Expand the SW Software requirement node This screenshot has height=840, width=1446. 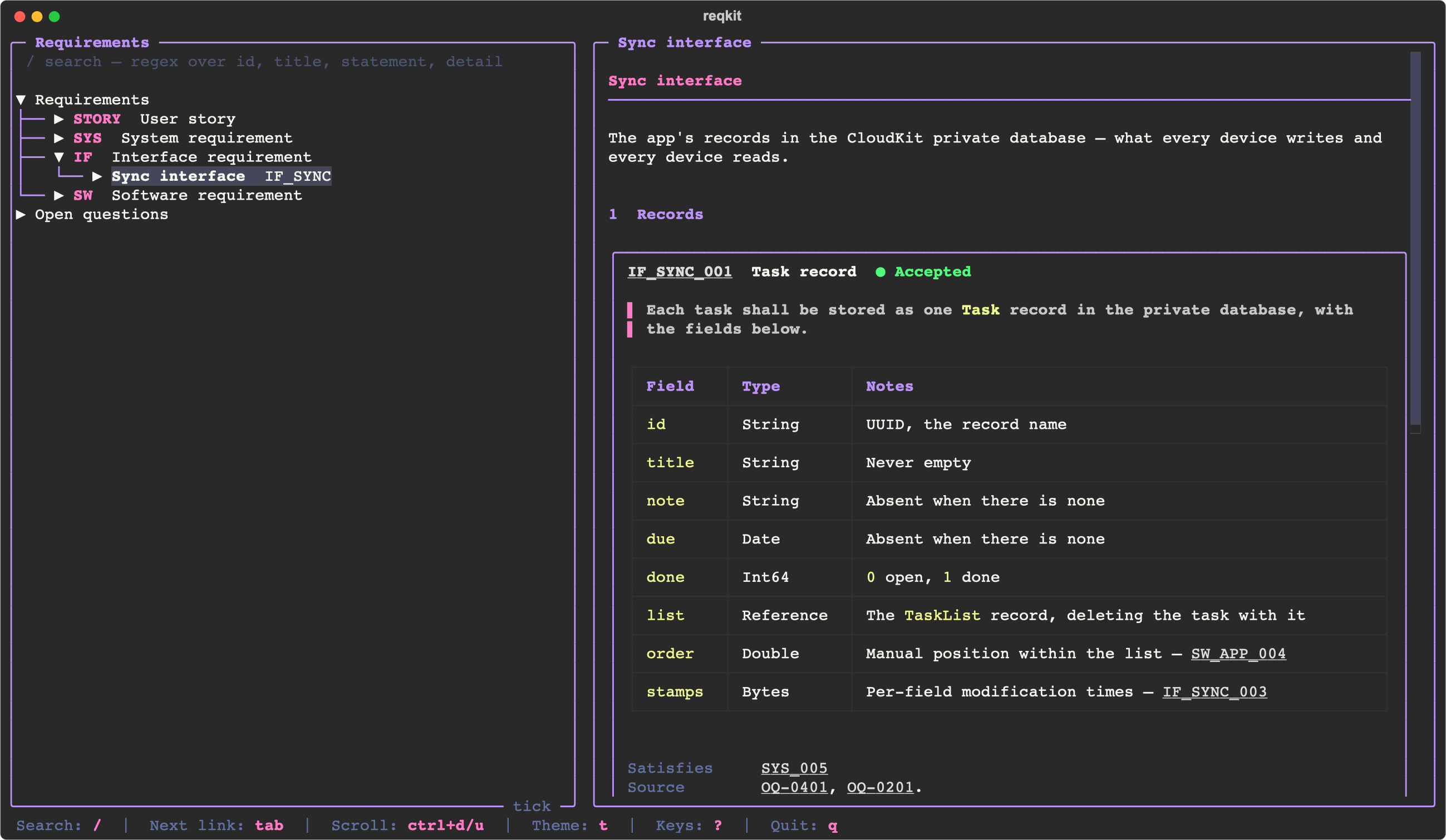tap(58, 195)
